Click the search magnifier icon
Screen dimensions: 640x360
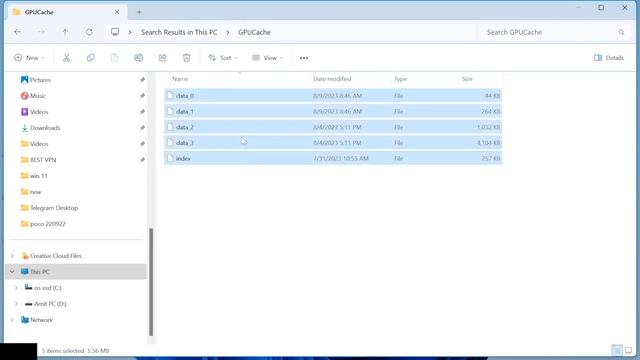click(621, 32)
